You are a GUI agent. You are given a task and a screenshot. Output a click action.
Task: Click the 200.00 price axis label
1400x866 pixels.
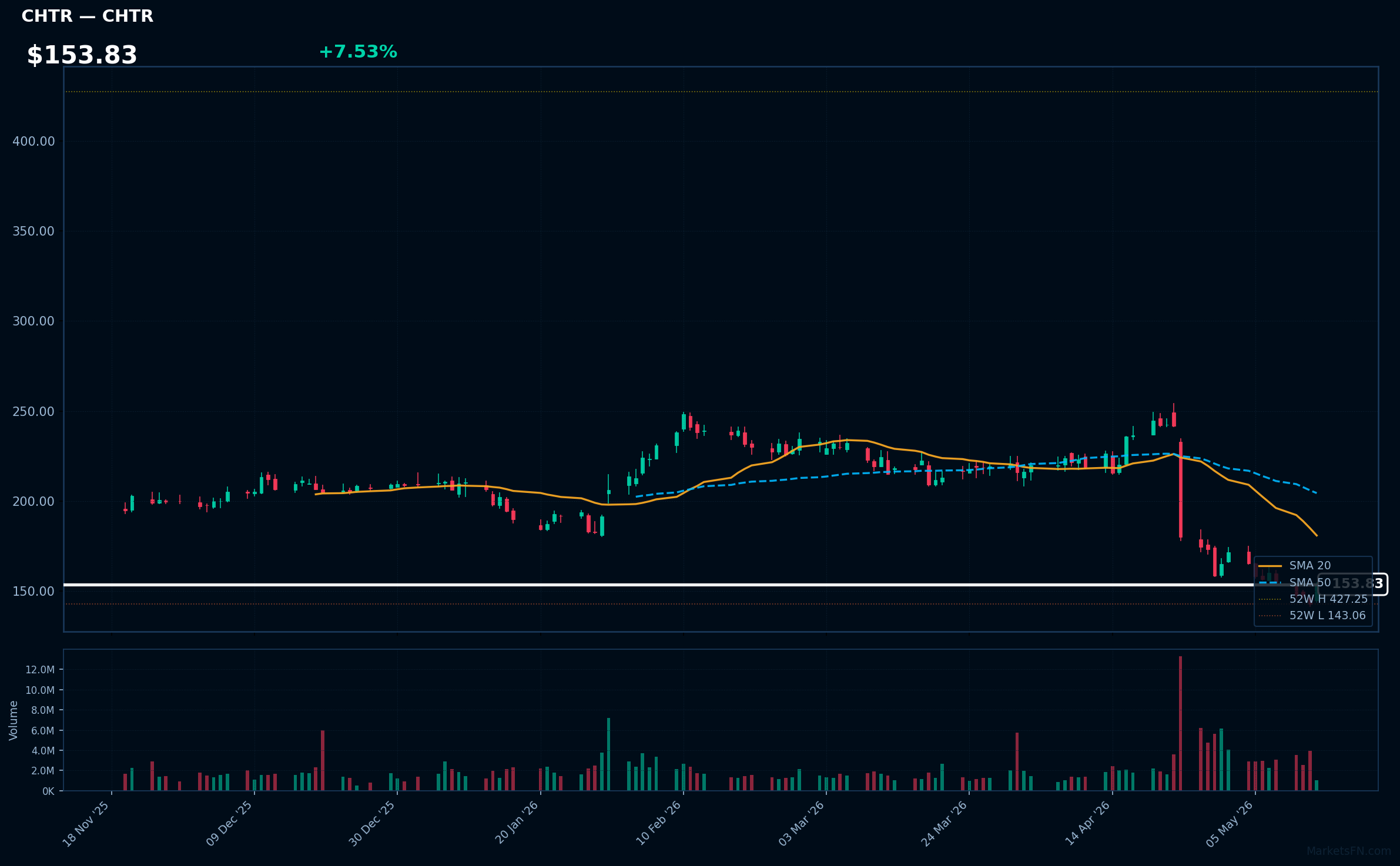point(34,501)
